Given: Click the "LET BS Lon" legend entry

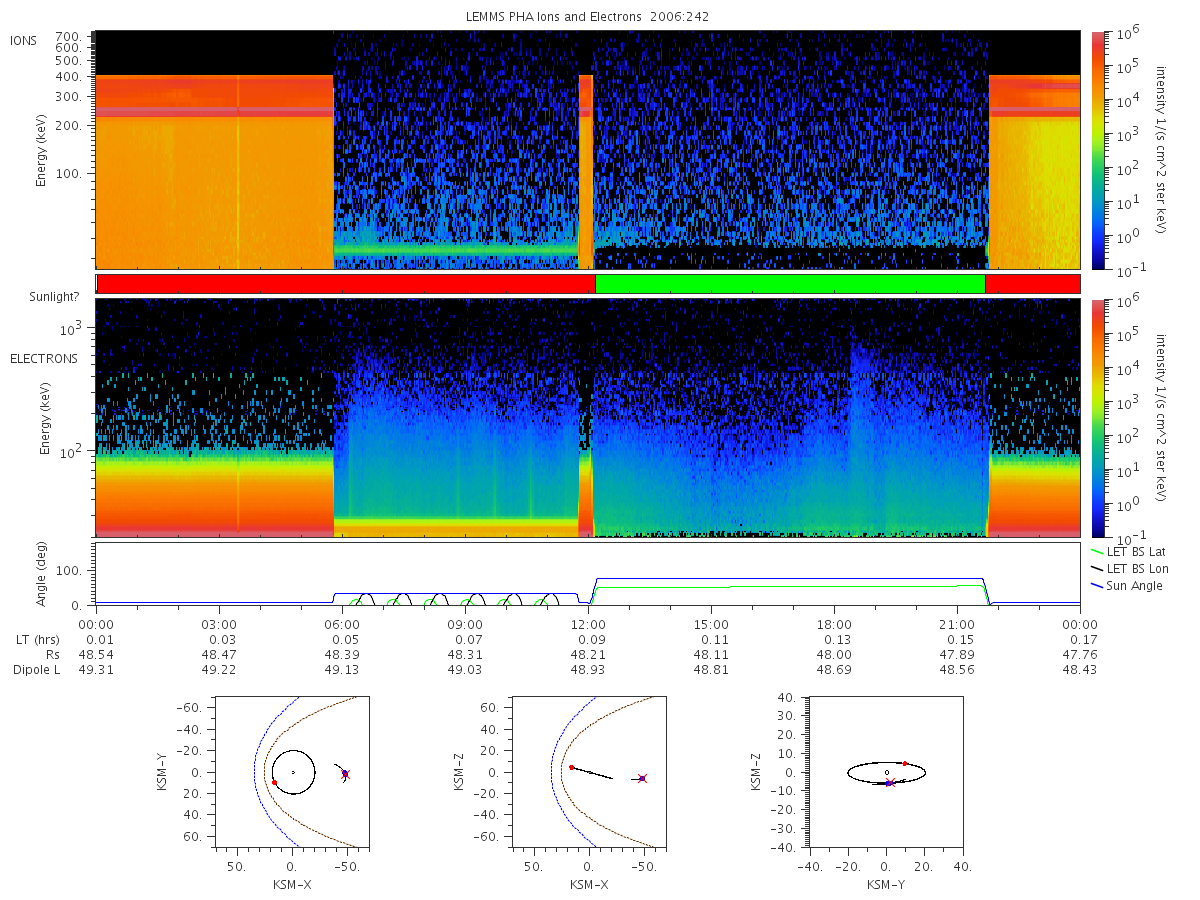Looking at the screenshot, I should (x=1129, y=568).
